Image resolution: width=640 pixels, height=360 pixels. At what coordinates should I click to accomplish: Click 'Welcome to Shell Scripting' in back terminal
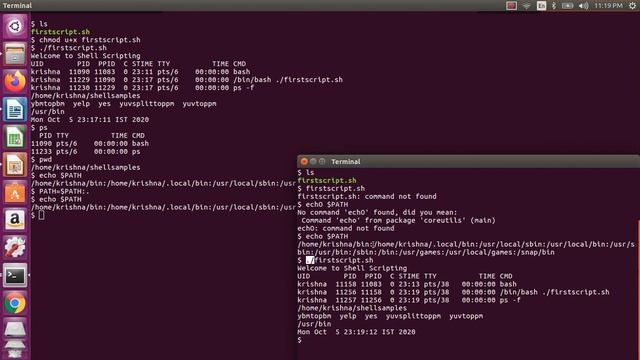86,56
